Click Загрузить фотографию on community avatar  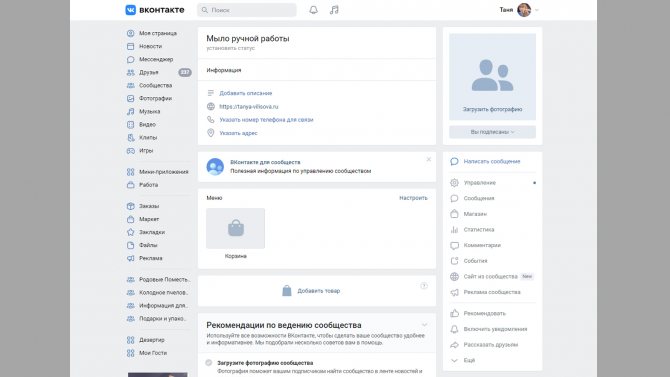point(492,109)
